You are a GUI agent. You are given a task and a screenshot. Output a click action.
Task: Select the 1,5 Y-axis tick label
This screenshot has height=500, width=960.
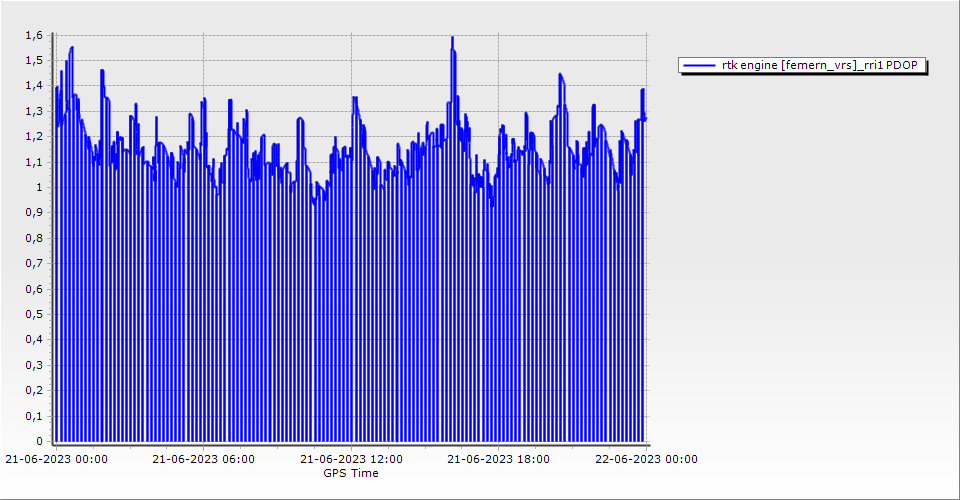pos(34,60)
